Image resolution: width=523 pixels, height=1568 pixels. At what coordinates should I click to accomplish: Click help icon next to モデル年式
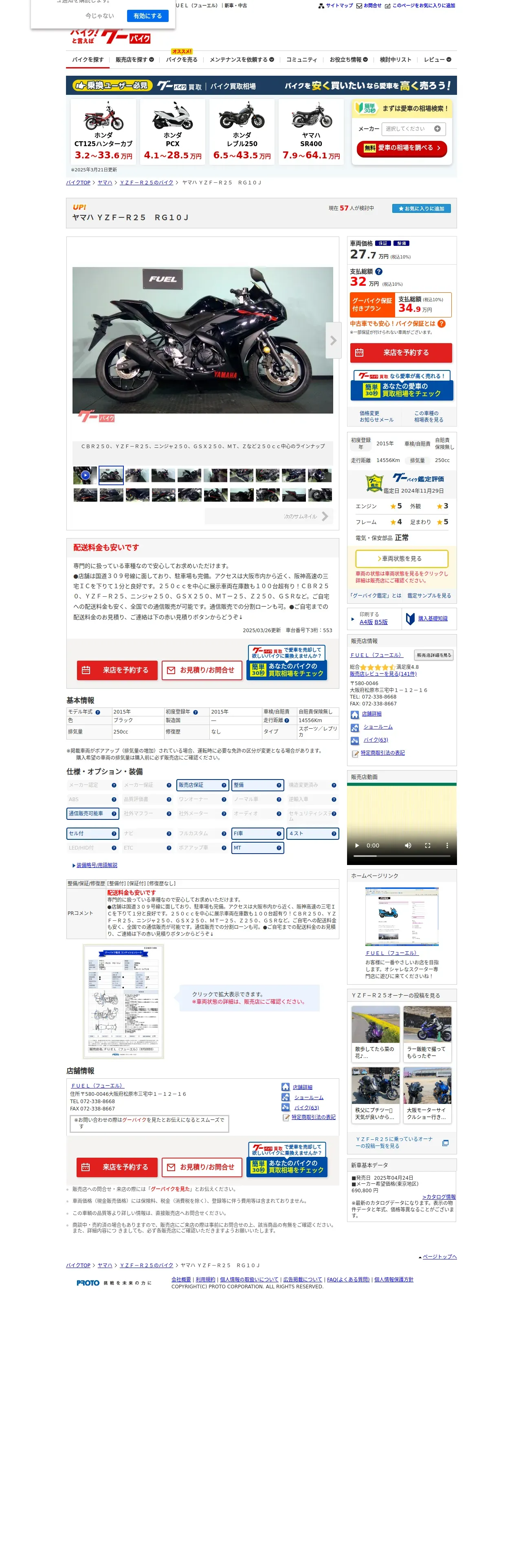tap(97, 712)
